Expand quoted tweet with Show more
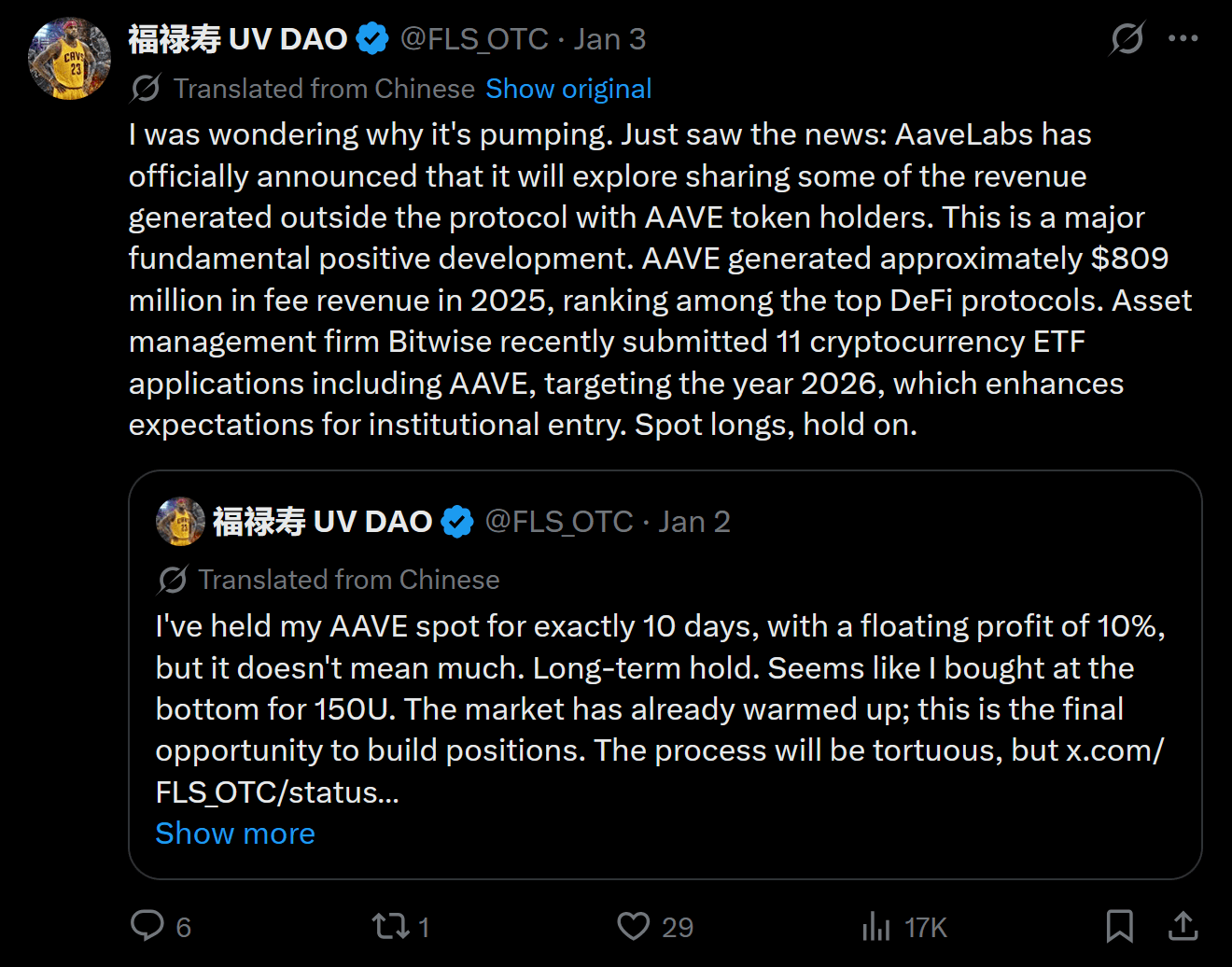Image resolution: width=1232 pixels, height=967 pixels. (x=235, y=834)
